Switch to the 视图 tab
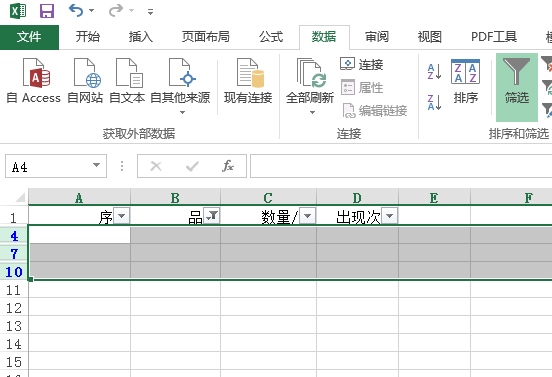Viewport: 552px width, 377px height. 429,37
